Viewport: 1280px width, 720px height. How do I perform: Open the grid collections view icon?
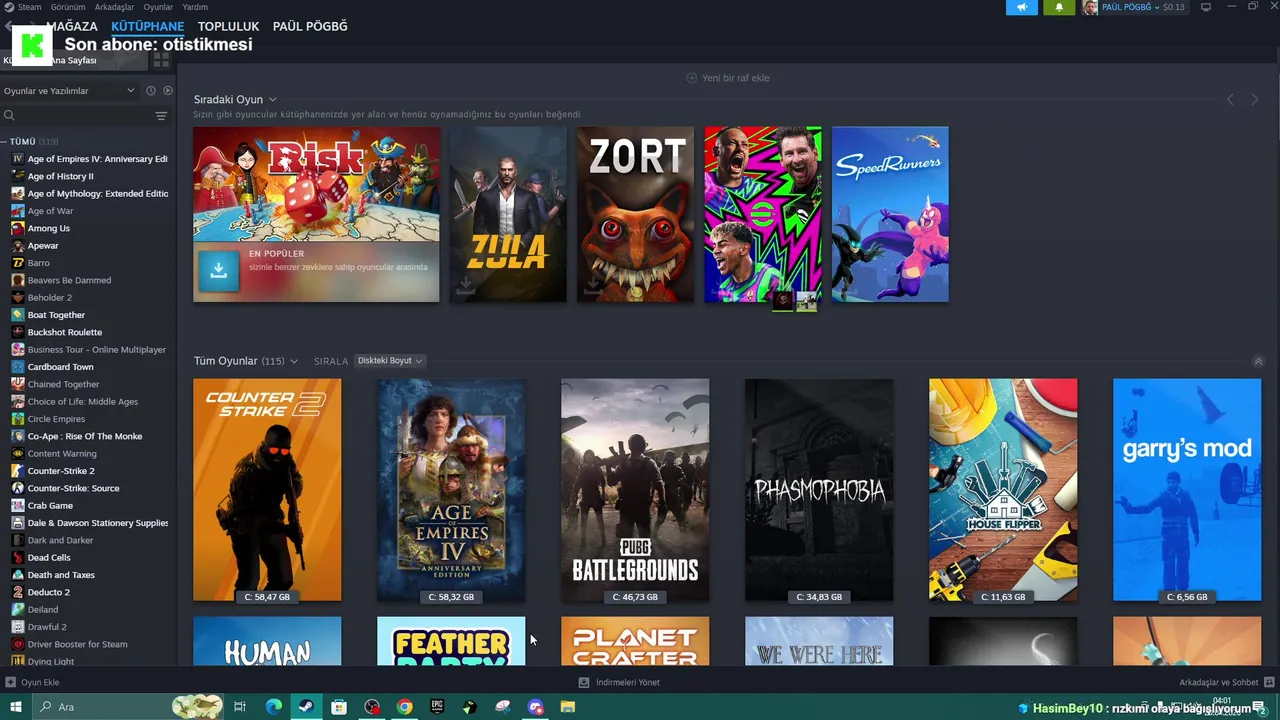coord(161,59)
